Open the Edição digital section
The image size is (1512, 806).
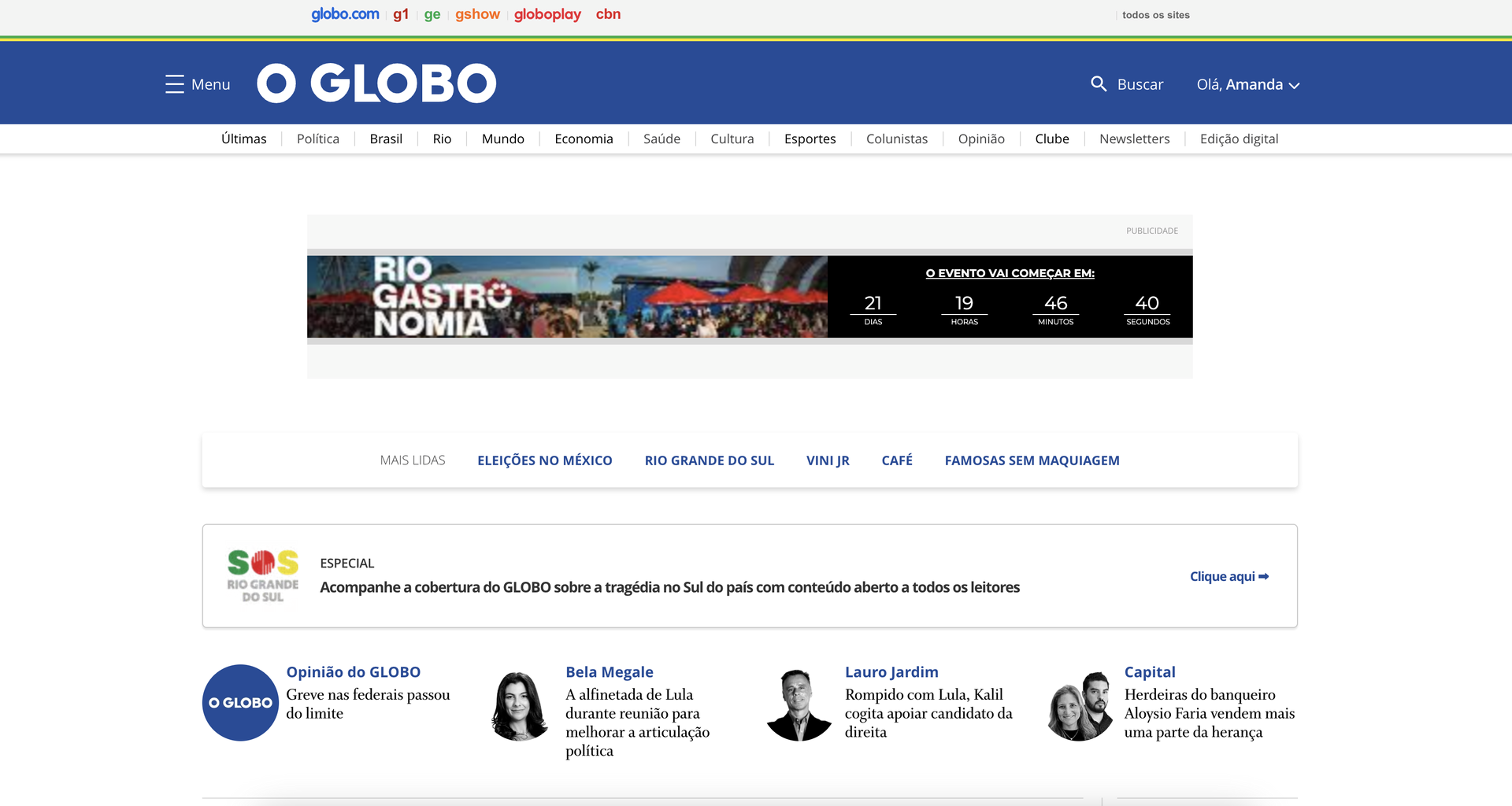1240,139
